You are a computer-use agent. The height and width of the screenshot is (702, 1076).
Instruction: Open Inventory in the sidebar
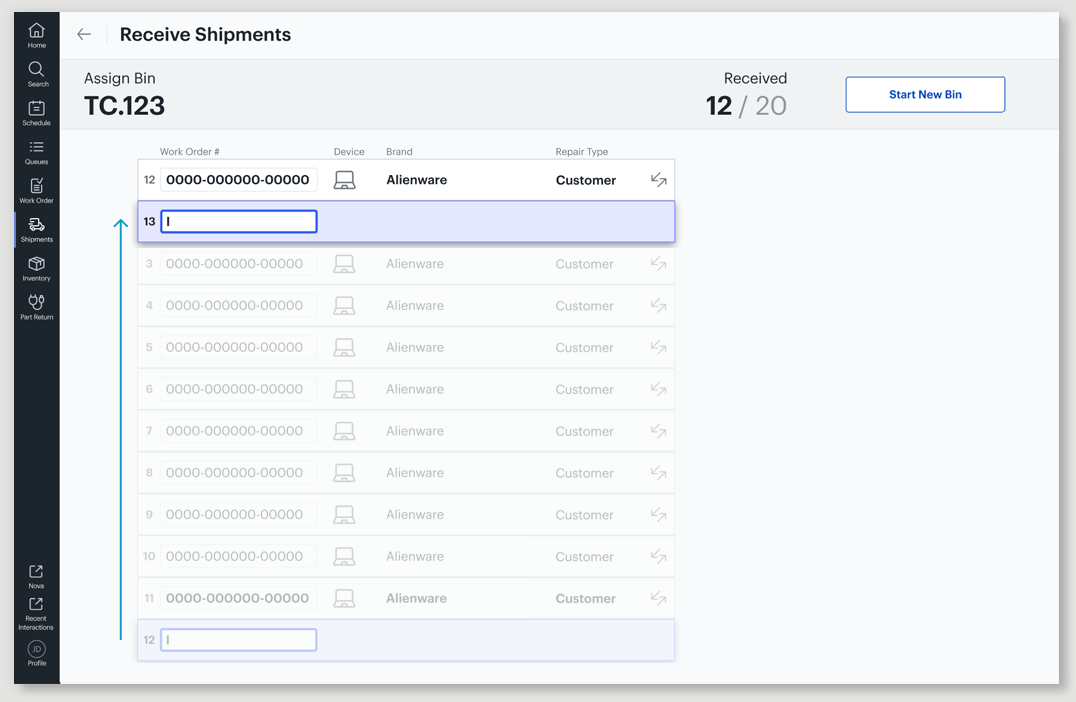(36, 269)
